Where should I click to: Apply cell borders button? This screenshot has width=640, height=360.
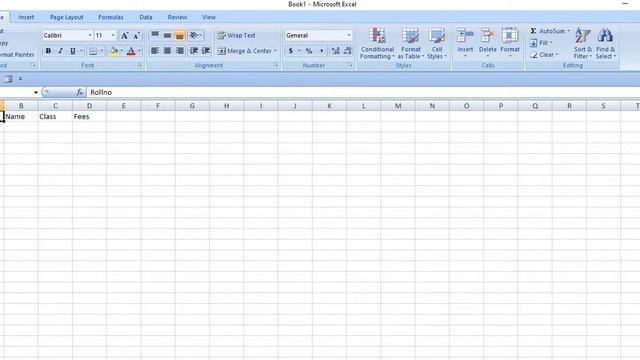(x=93, y=51)
